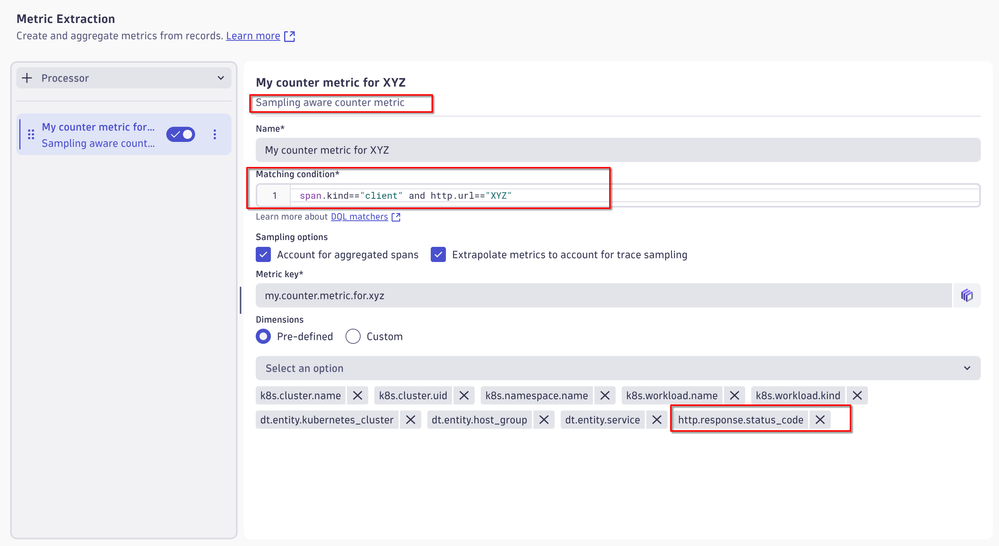Remove the http.response.status_code dimension
This screenshot has width=999, height=546.
(x=820, y=420)
